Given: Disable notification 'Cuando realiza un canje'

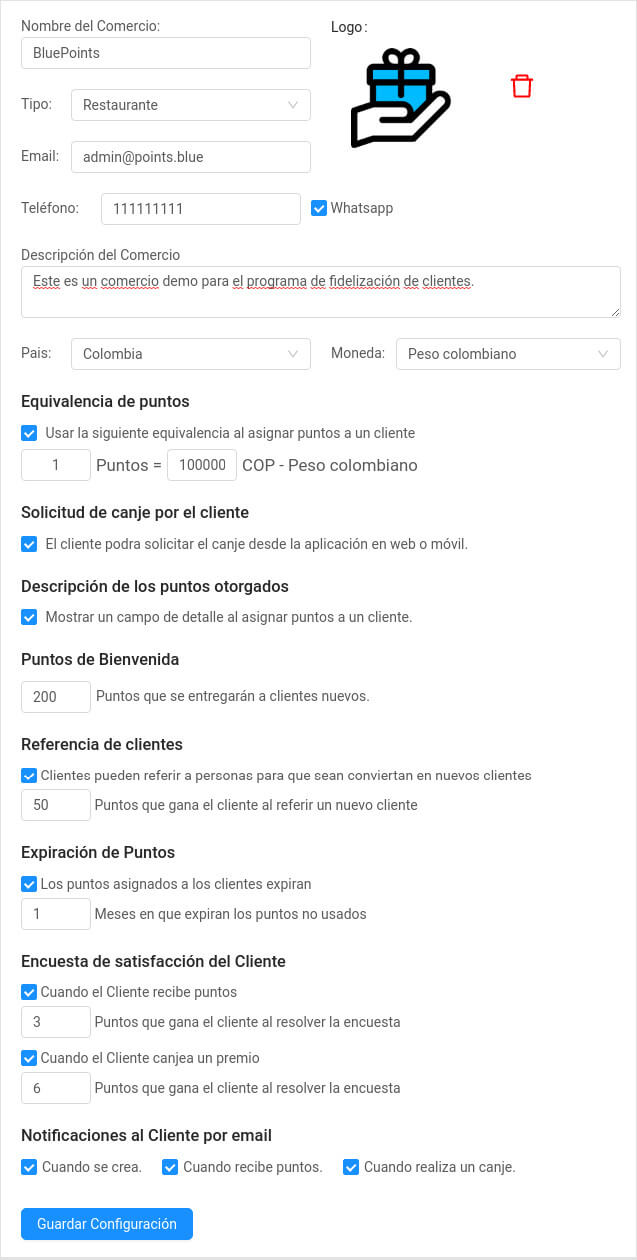Looking at the screenshot, I should pyautogui.click(x=351, y=1167).
